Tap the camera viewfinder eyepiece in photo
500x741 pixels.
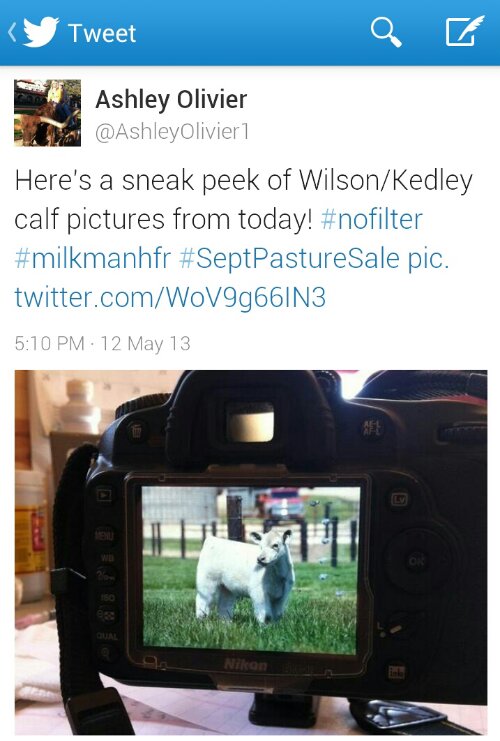pyautogui.click(x=250, y=422)
